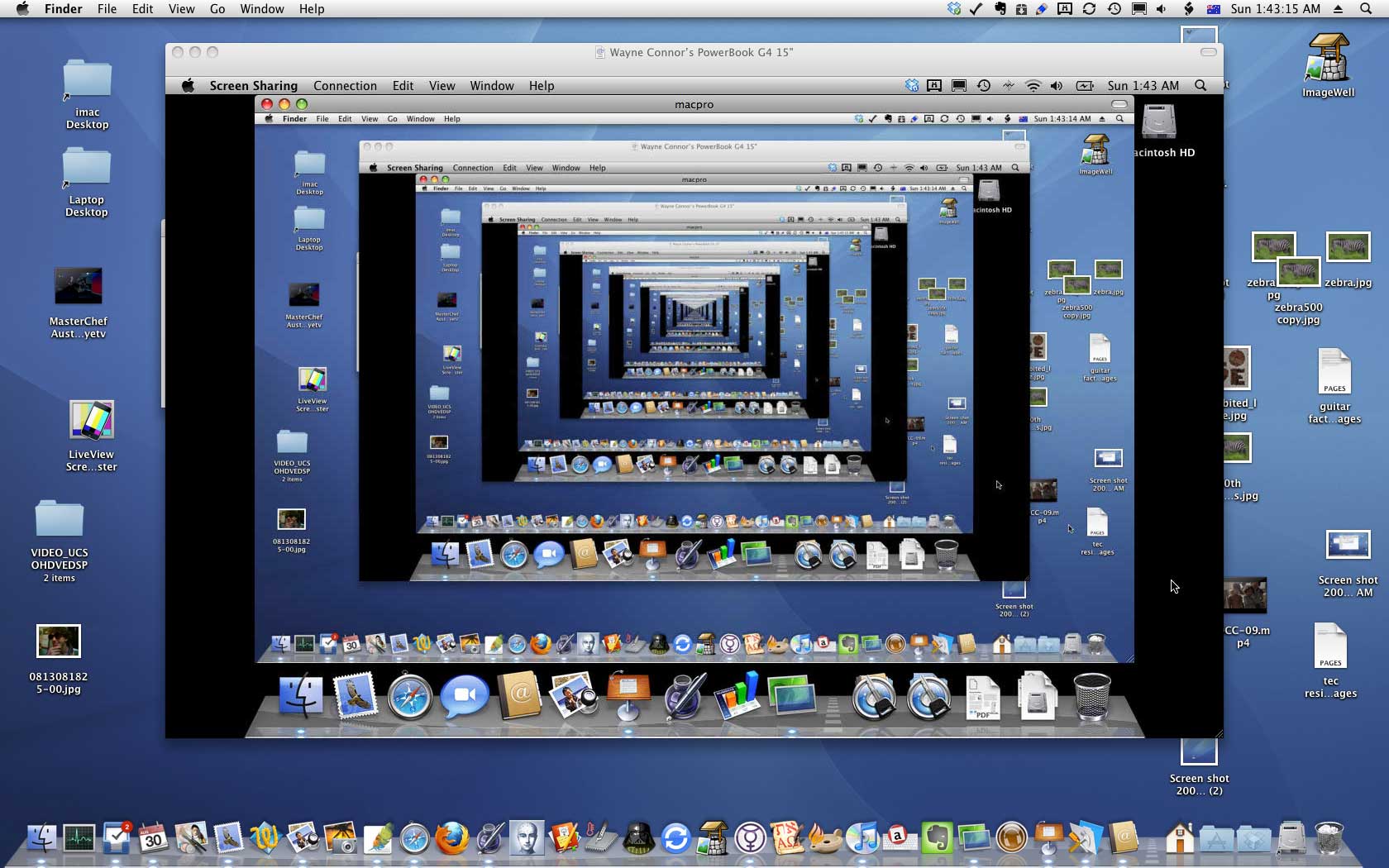The height and width of the screenshot is (868, 1389).
Task: Open the outermost Screen Sharing menu
Action: point(253,86)
